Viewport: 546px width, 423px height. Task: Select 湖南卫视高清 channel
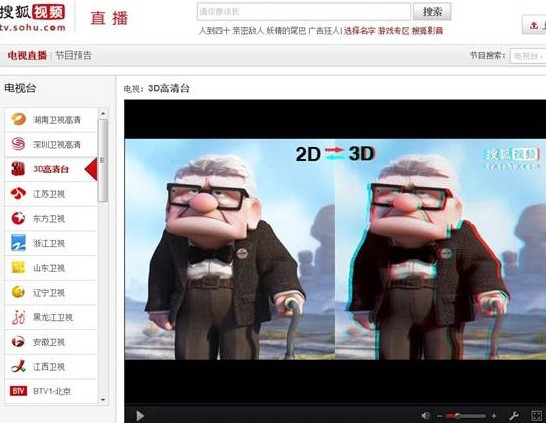[x=51, y=120]
